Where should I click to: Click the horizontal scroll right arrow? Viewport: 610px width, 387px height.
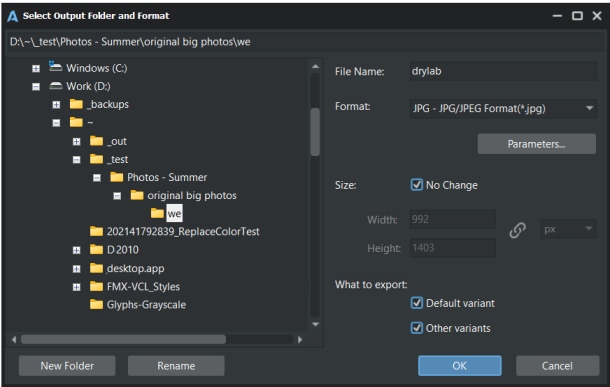click(300, 339)
